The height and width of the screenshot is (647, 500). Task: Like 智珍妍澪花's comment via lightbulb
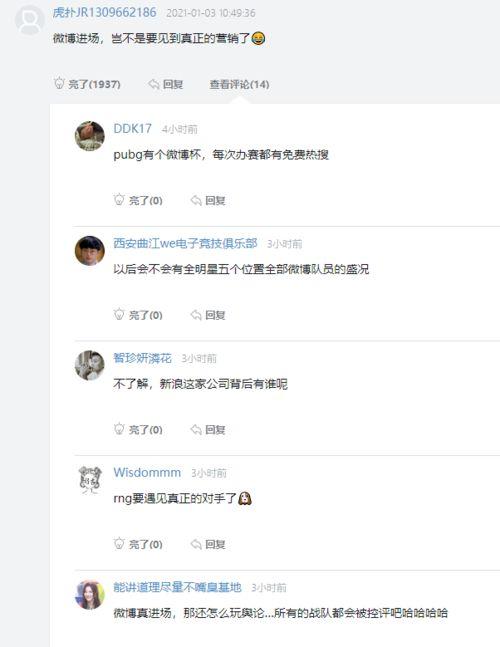click(119, 429)
